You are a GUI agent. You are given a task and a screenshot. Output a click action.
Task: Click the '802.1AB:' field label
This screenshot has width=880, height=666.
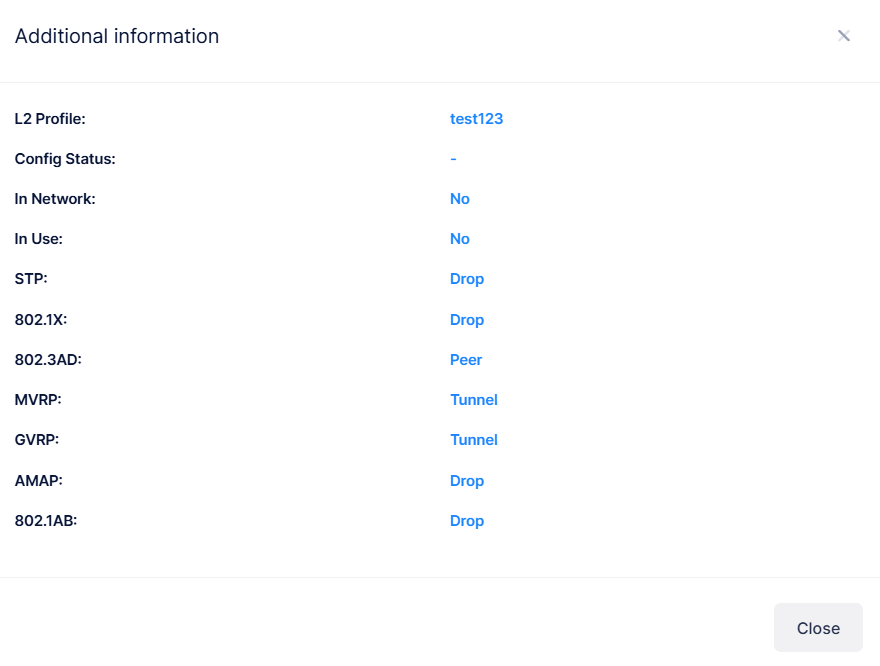coord(46,521)
